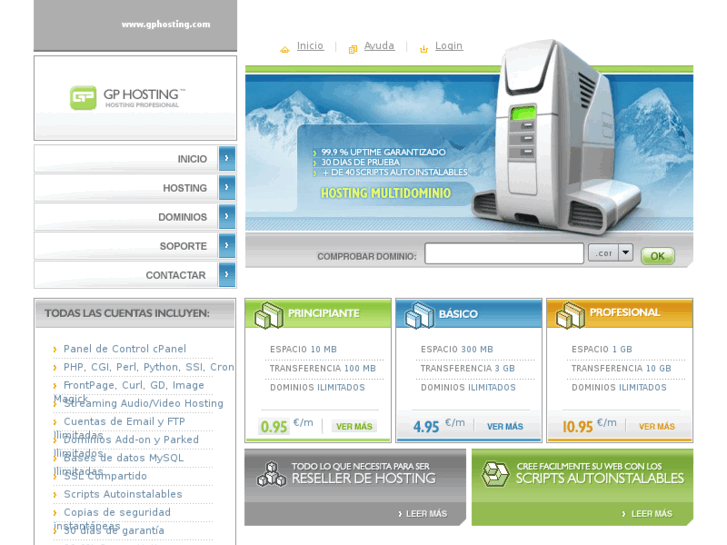Click '99.9 % UPTIME GARANTIZADO' banner text
The height and width of the screenshot is (545, 727).
tap(383, 152)
